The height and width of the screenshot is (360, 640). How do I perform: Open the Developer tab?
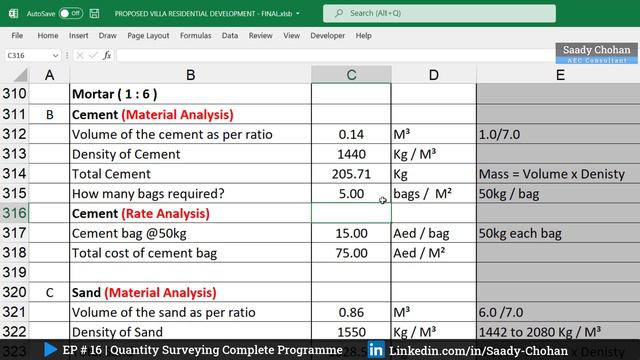[x=327, y=36]
